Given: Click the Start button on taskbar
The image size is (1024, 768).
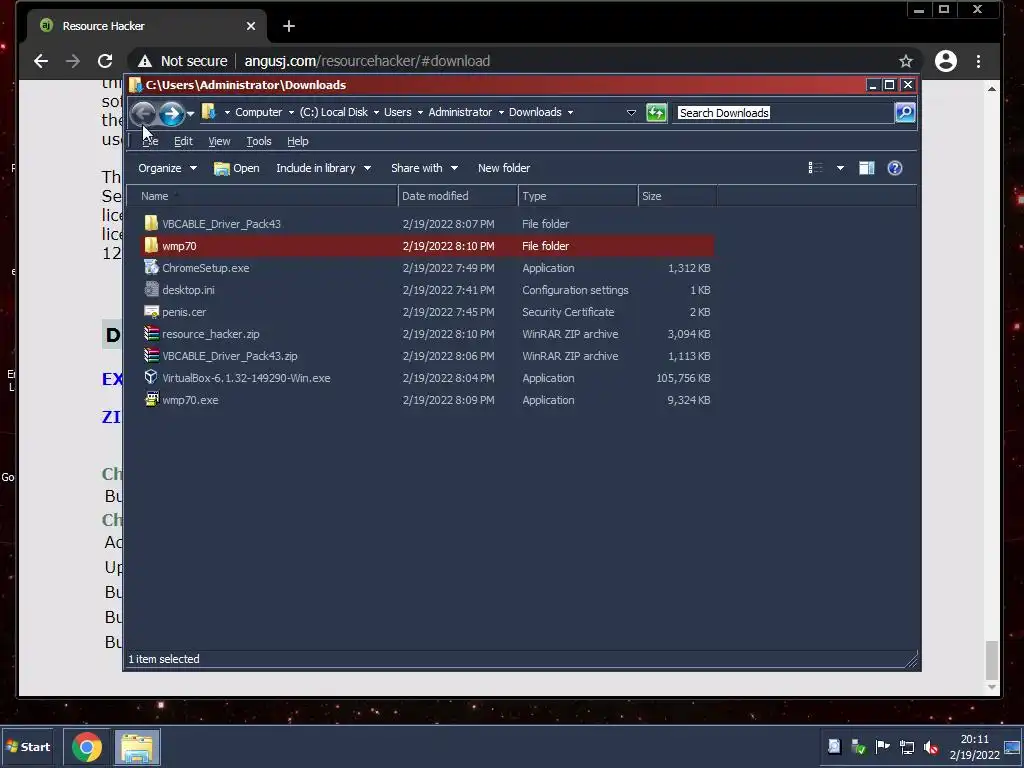Looking at the screenshot, I should point(27,746).
